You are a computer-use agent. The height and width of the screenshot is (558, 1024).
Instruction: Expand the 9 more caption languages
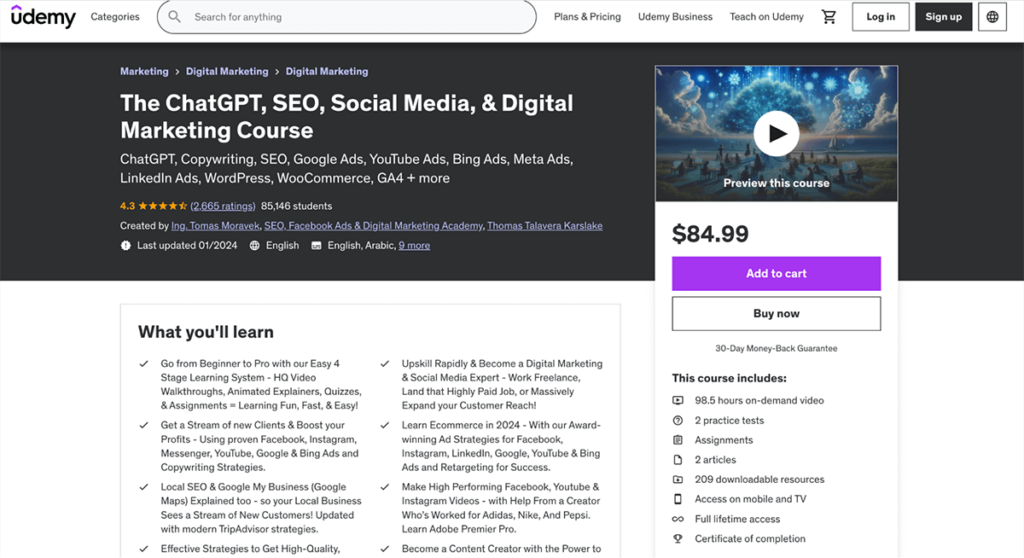(414, 245)
